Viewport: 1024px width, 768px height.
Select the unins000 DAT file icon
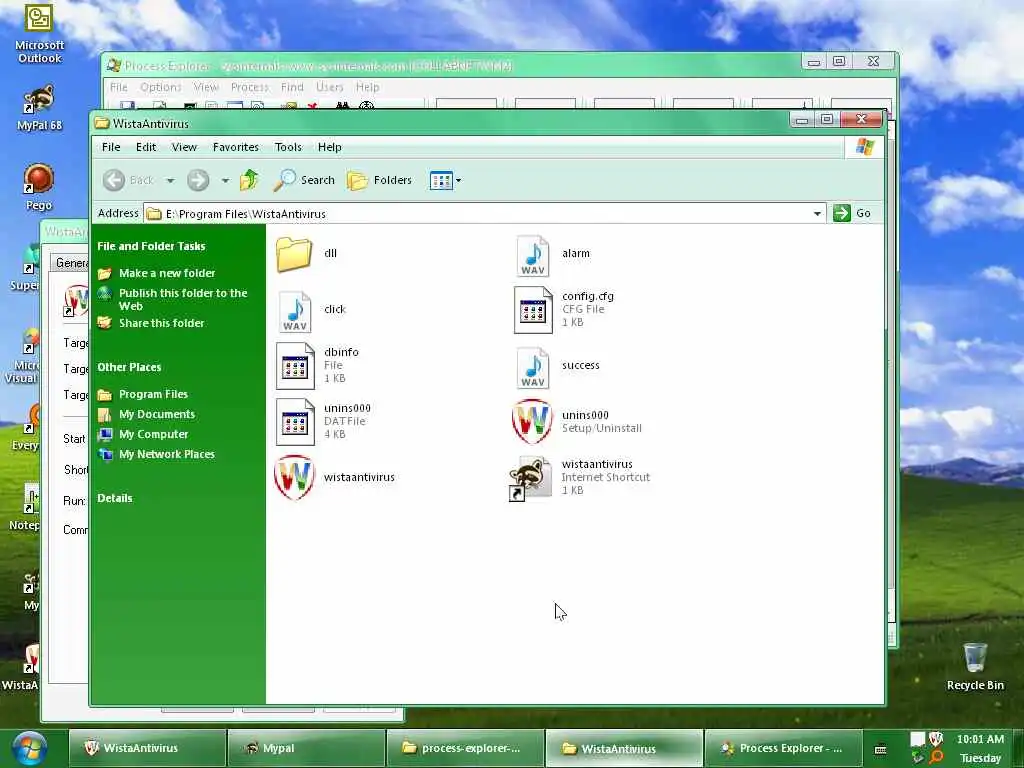[x=295, y=423]
